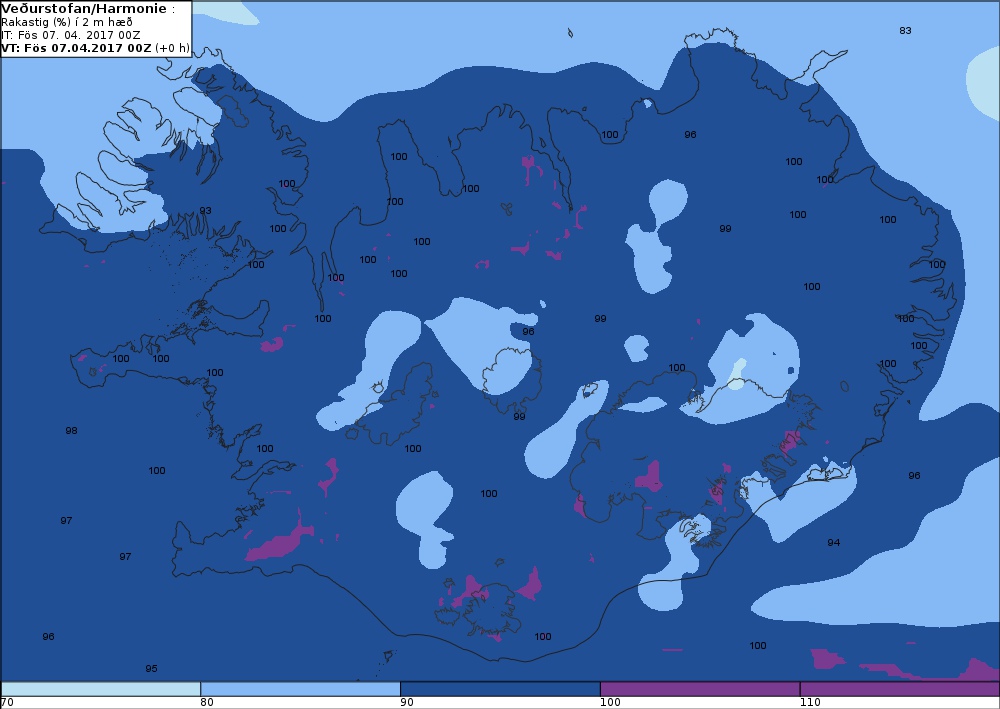Select the 70–80 light blue legend swatch
1000x709 pixels.
(x=101, y=689)
